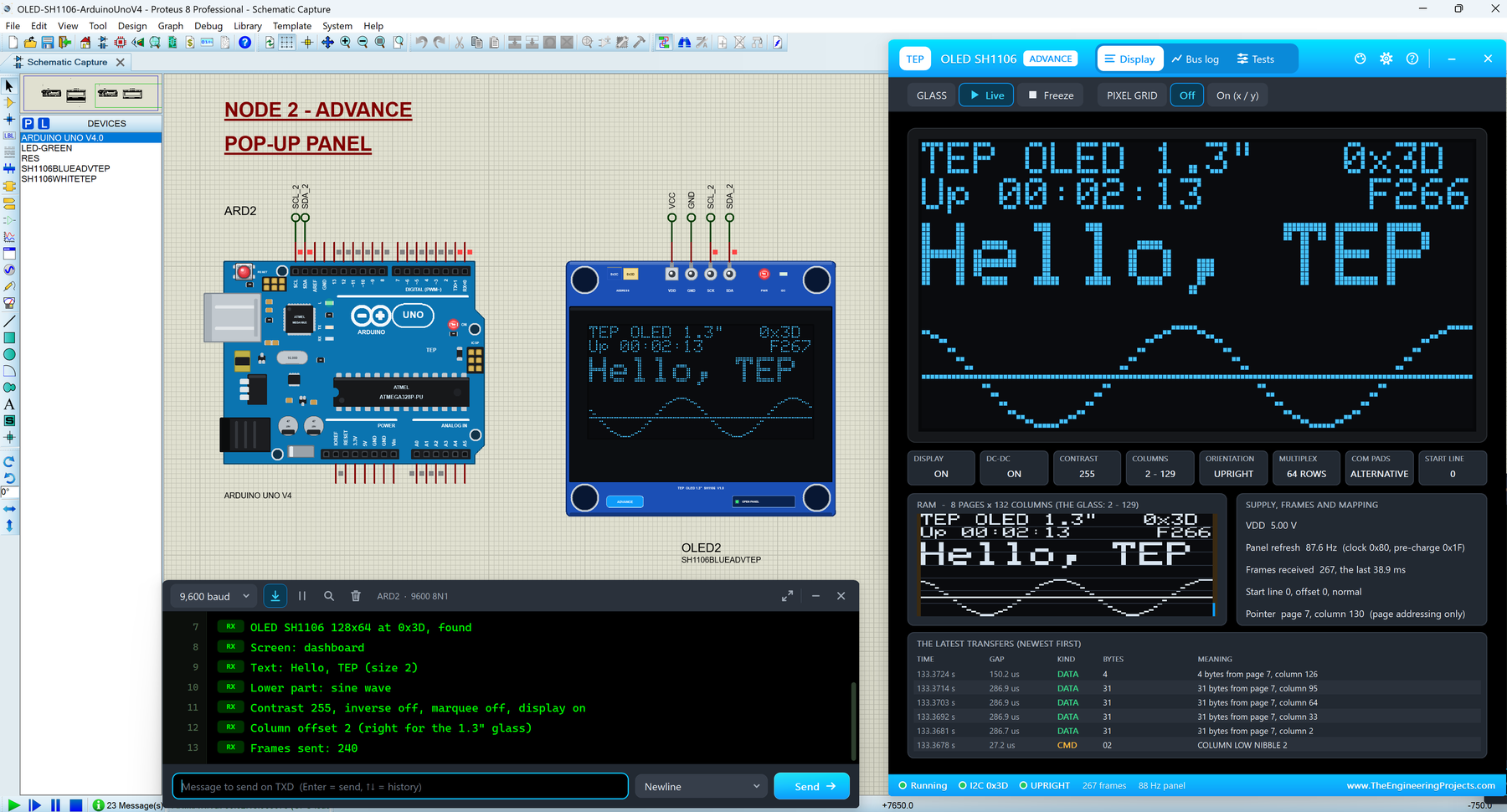Click the message to send on TXD field
This screenshot has width=1507, height=812.
[400, 786]
